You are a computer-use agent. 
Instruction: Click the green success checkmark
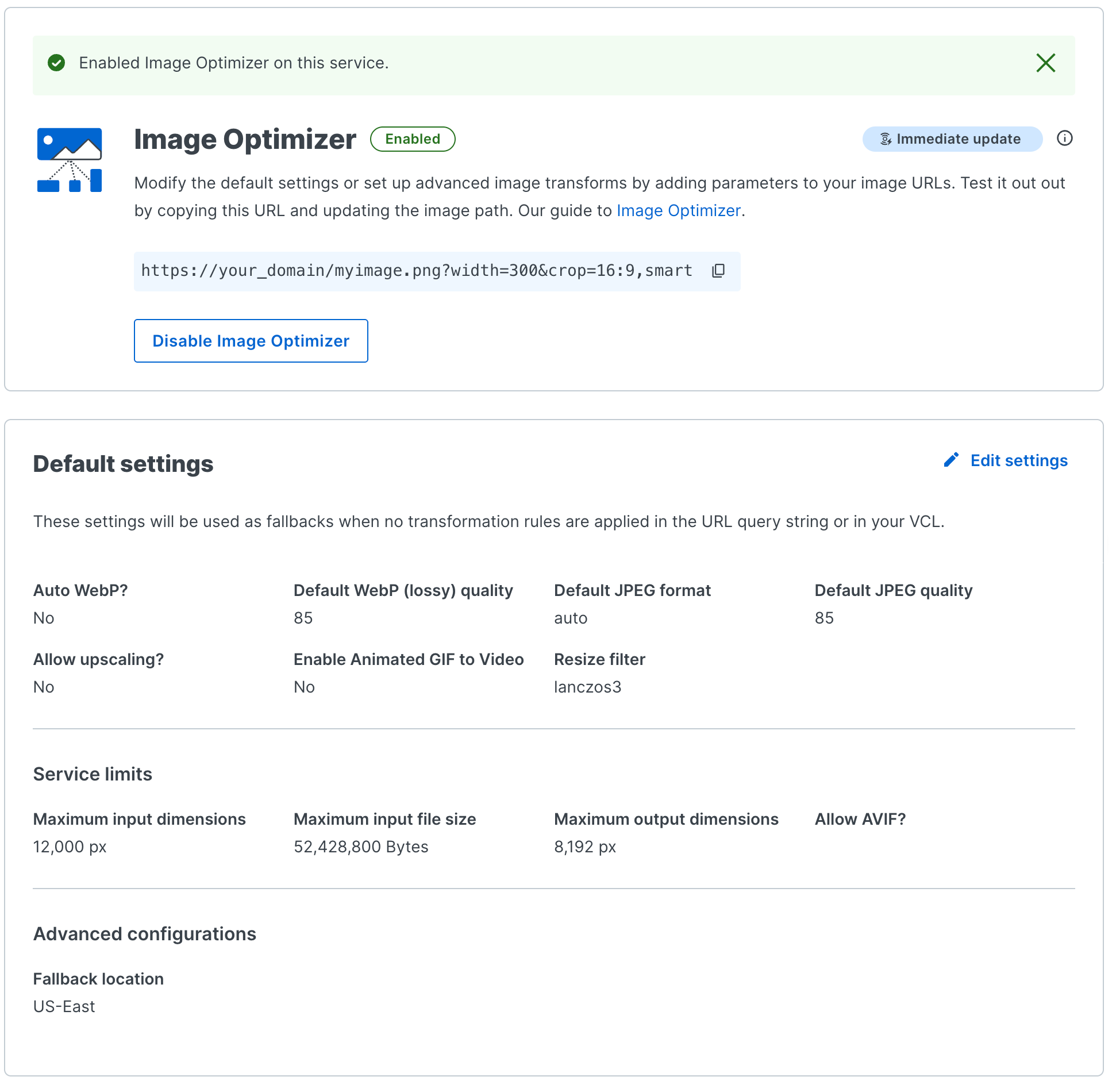click(57, 63)
